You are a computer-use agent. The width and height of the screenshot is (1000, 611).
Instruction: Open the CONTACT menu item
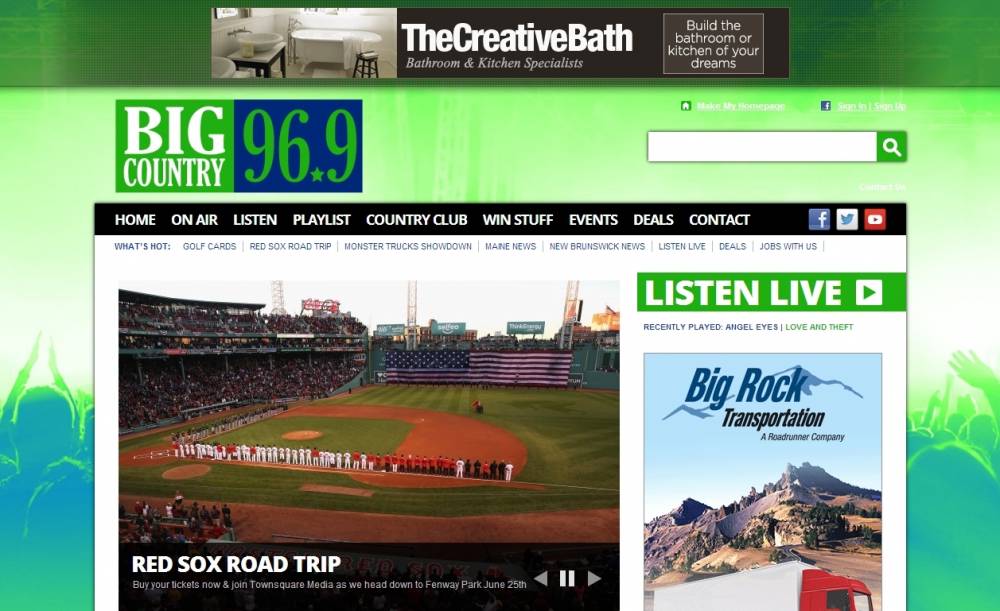719,220
